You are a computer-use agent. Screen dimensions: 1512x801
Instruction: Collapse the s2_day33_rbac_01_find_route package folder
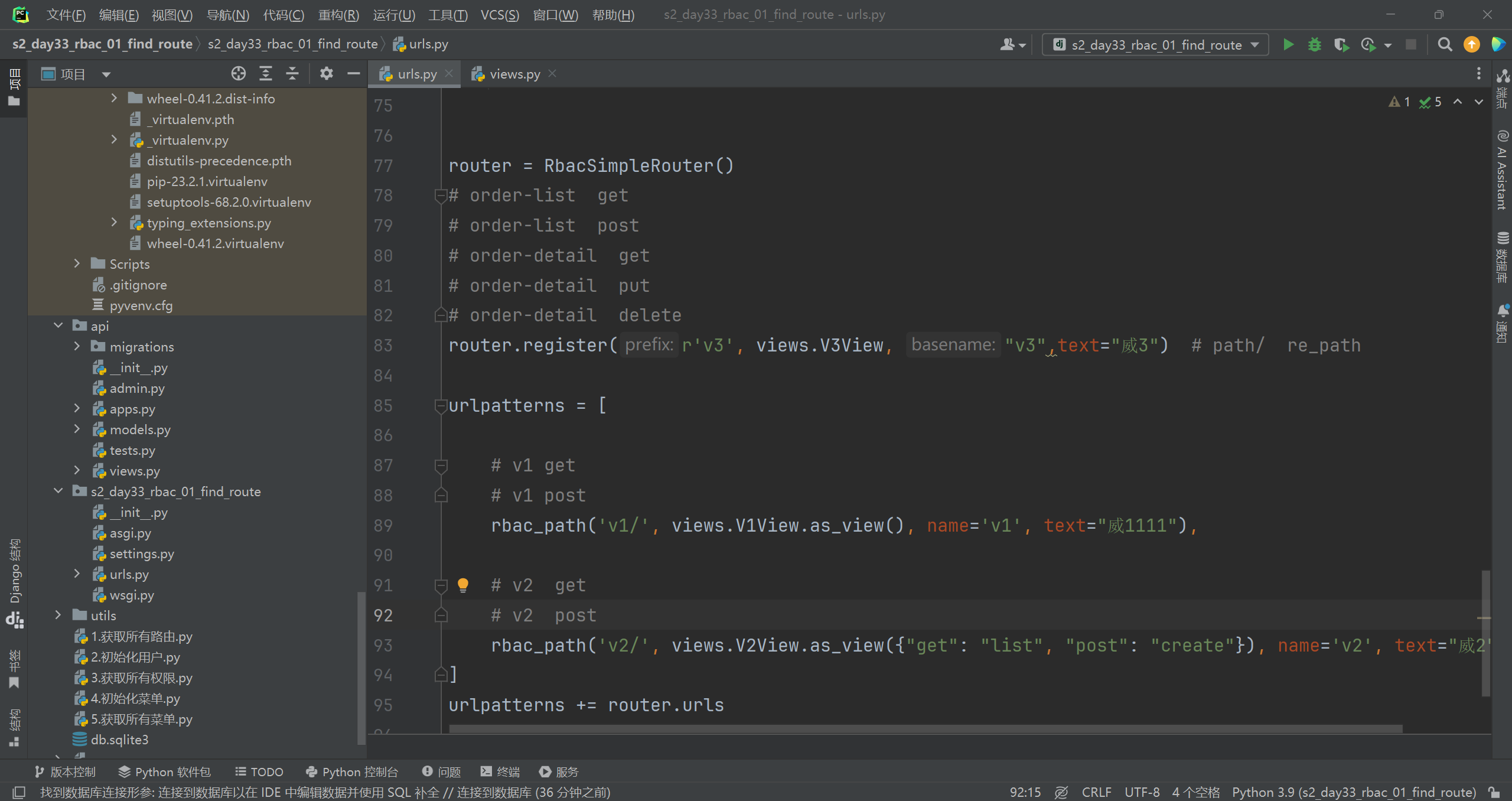coord(58,491)
